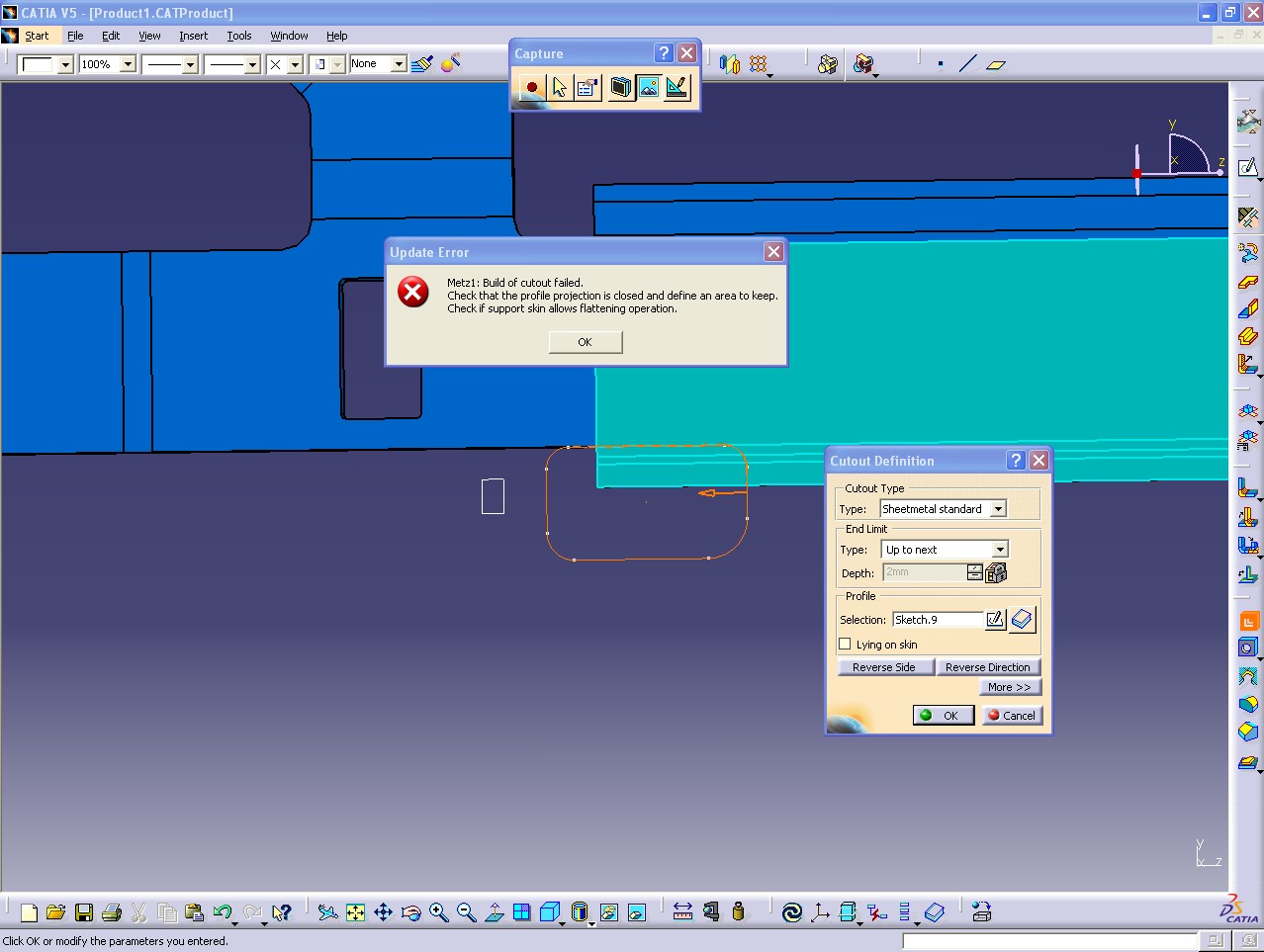The height and width of the screenshot is (952, 1264).
Task: Dismiss the Update Error with OK
Action: pyautogui.click(x=586, y=342)
